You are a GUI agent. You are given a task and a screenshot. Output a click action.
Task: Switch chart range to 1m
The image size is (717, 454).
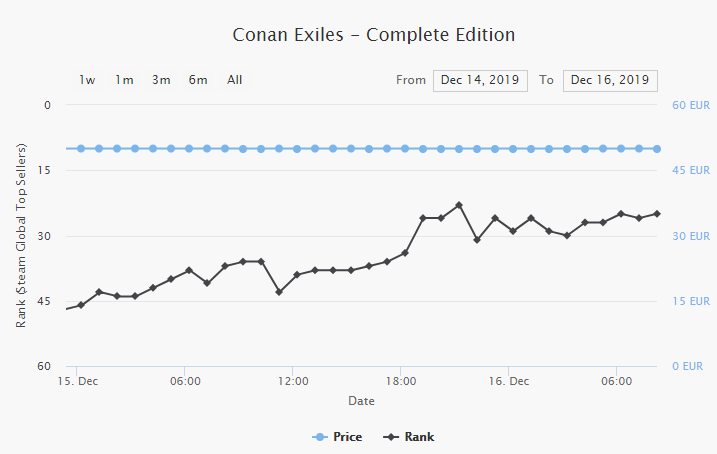pyautogui.click(x=124, y=80)
